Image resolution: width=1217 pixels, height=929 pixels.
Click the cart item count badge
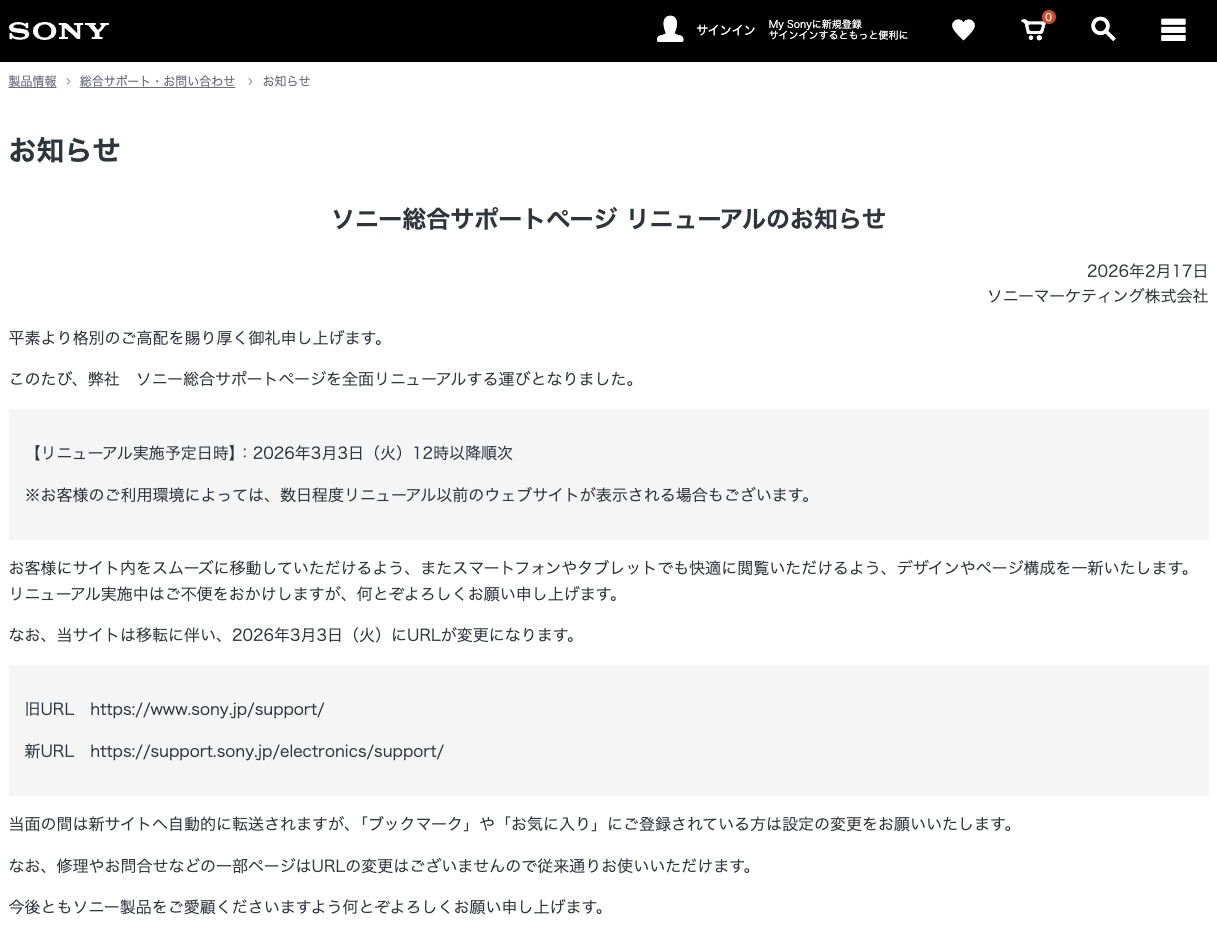tap(1048, 17)
